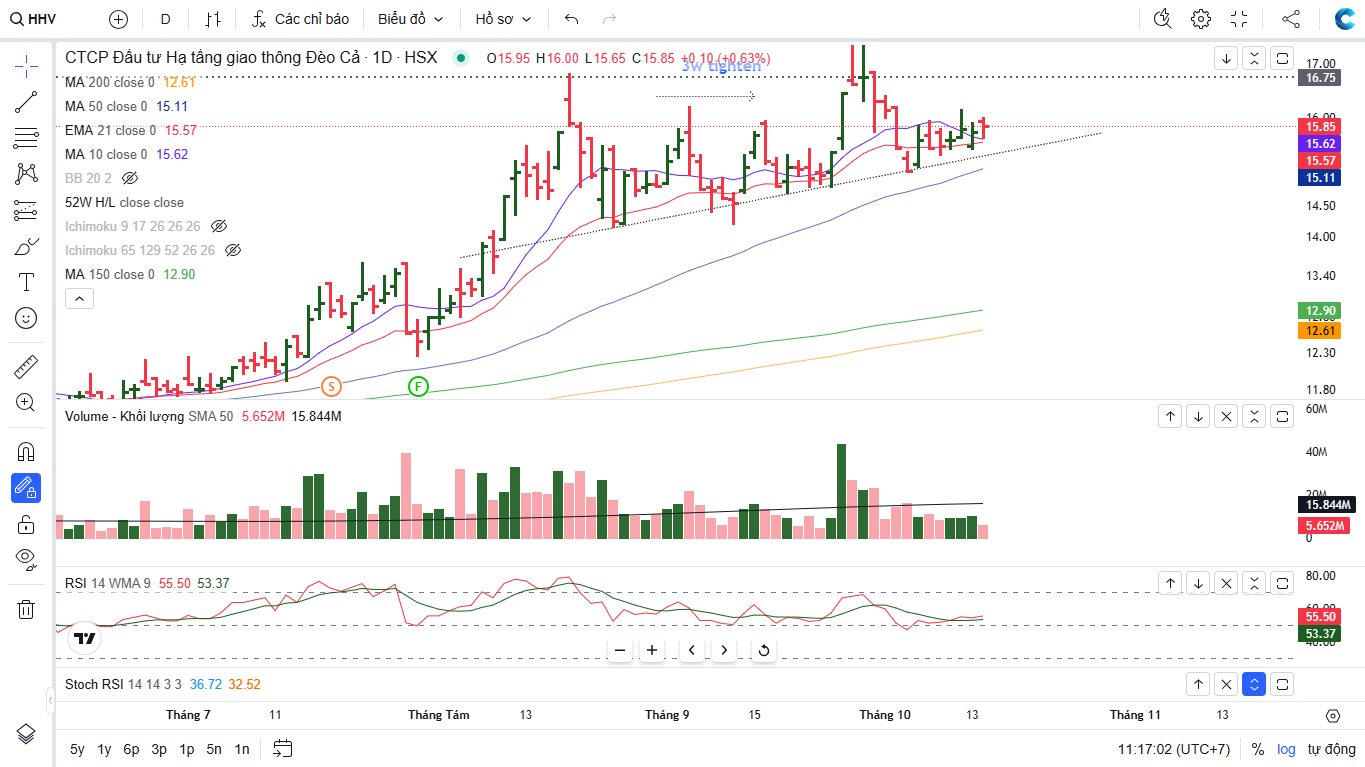Viewport: 1365px width, 767px height.
Task: Zoom in the chart with plus button
Action: pos(652,650)
